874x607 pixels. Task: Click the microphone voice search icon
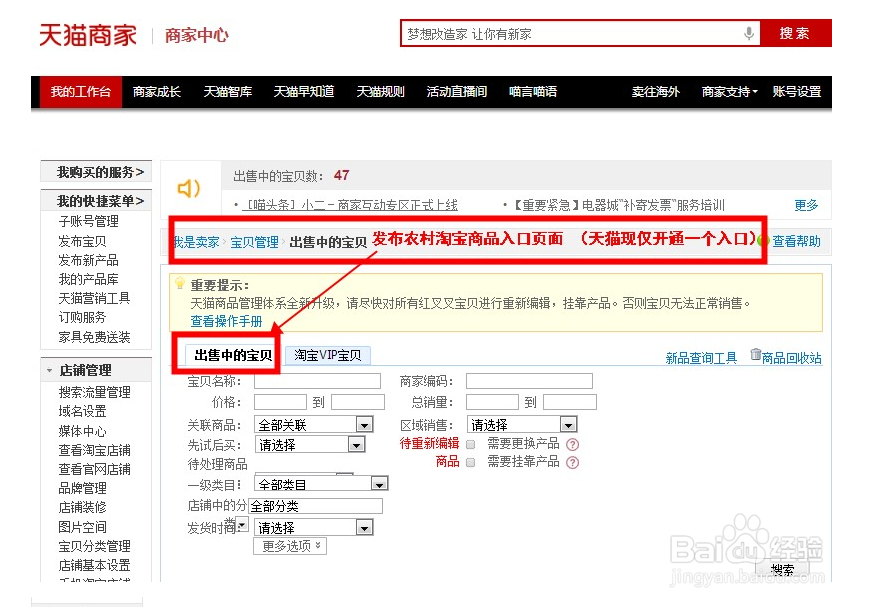click(x=749, y=34)
